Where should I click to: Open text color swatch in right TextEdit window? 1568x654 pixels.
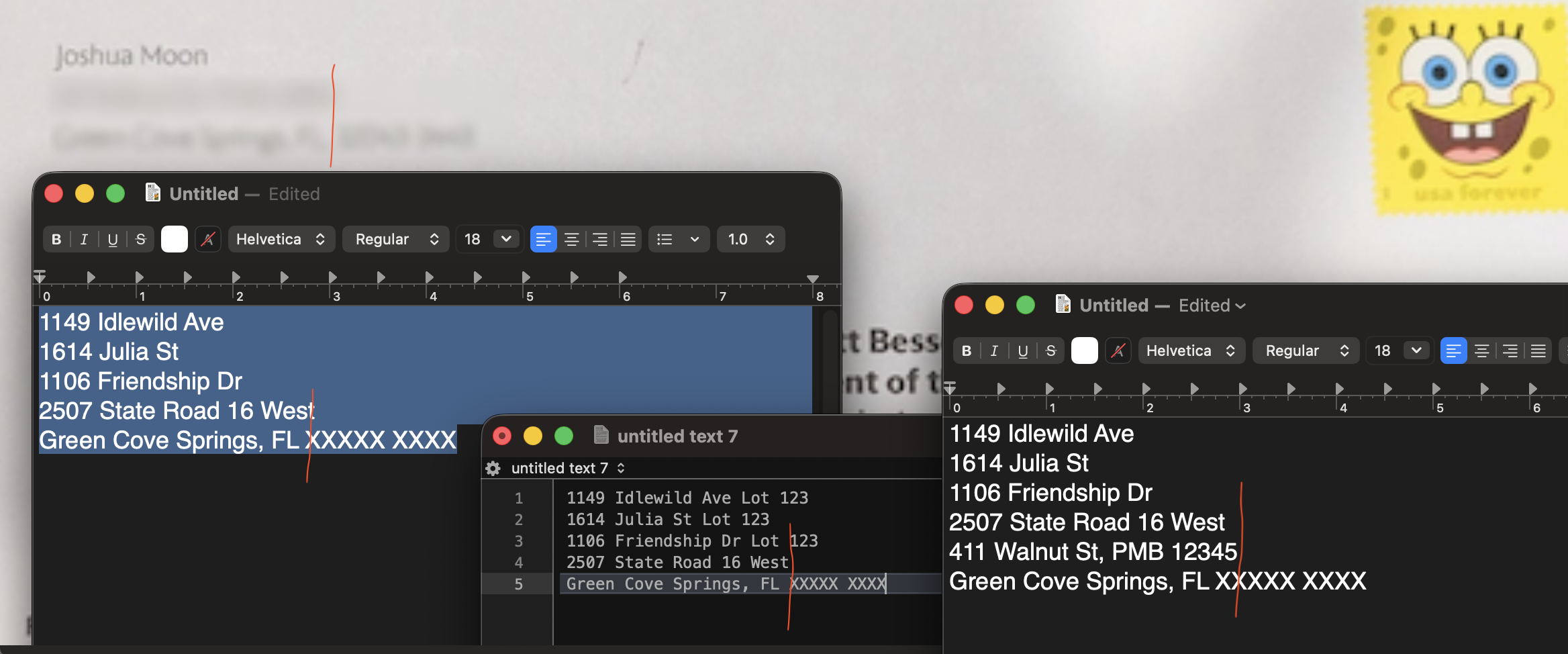(1085, 351)
